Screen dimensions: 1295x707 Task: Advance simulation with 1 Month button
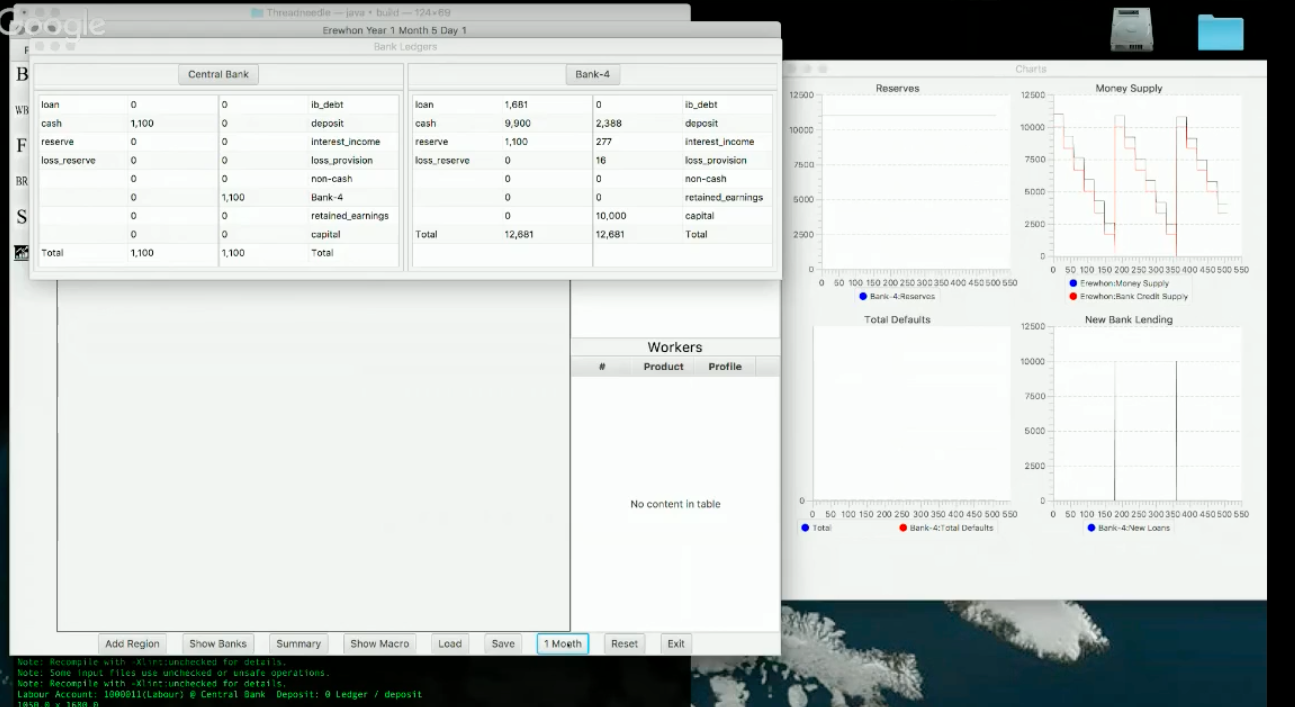coord(562,644)
